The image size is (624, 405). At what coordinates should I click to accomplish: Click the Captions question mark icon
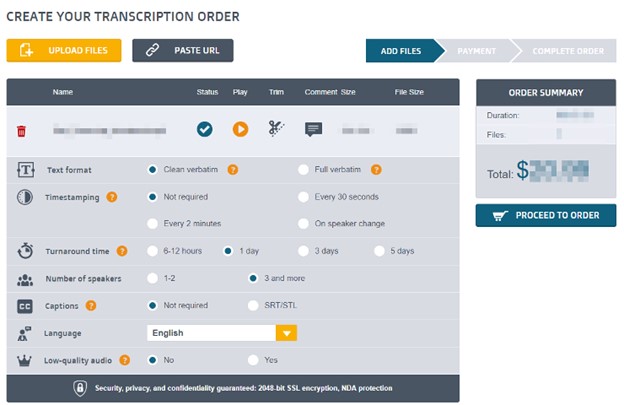91,306
